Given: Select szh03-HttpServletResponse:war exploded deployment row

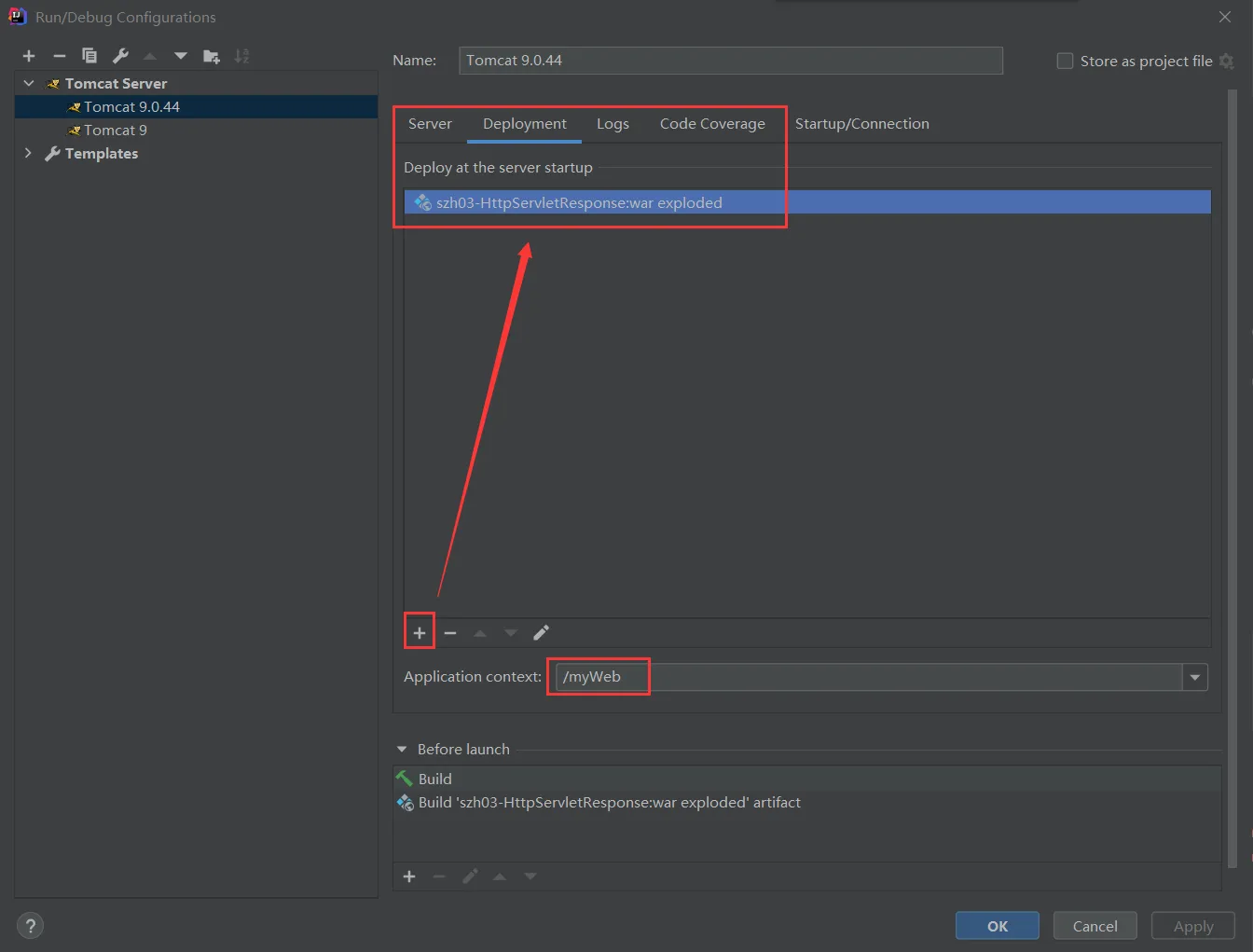Looking at the screenshot, I should pos(807,202).
